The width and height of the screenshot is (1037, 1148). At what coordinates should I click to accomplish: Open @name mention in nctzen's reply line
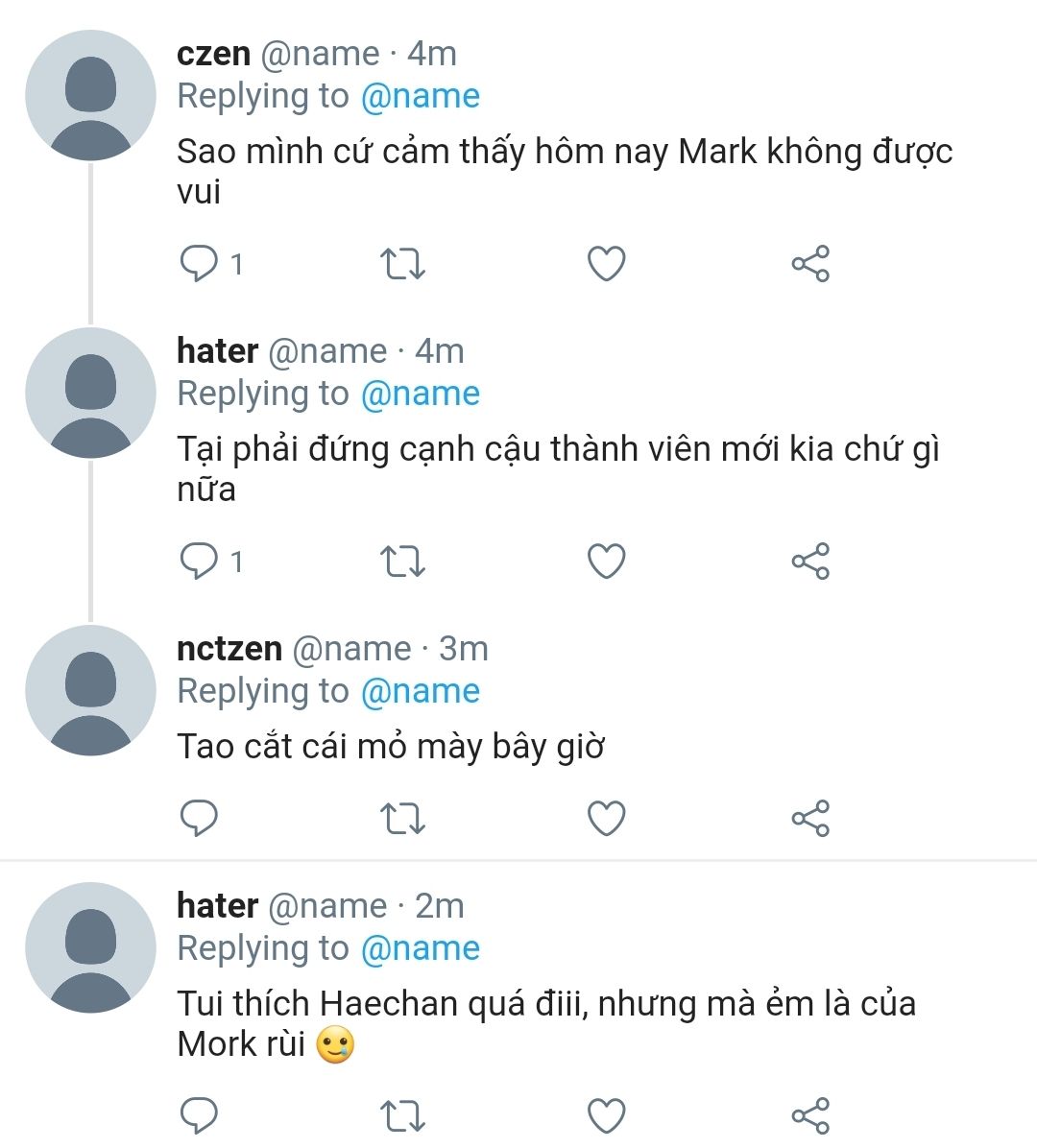coord(420,691)
